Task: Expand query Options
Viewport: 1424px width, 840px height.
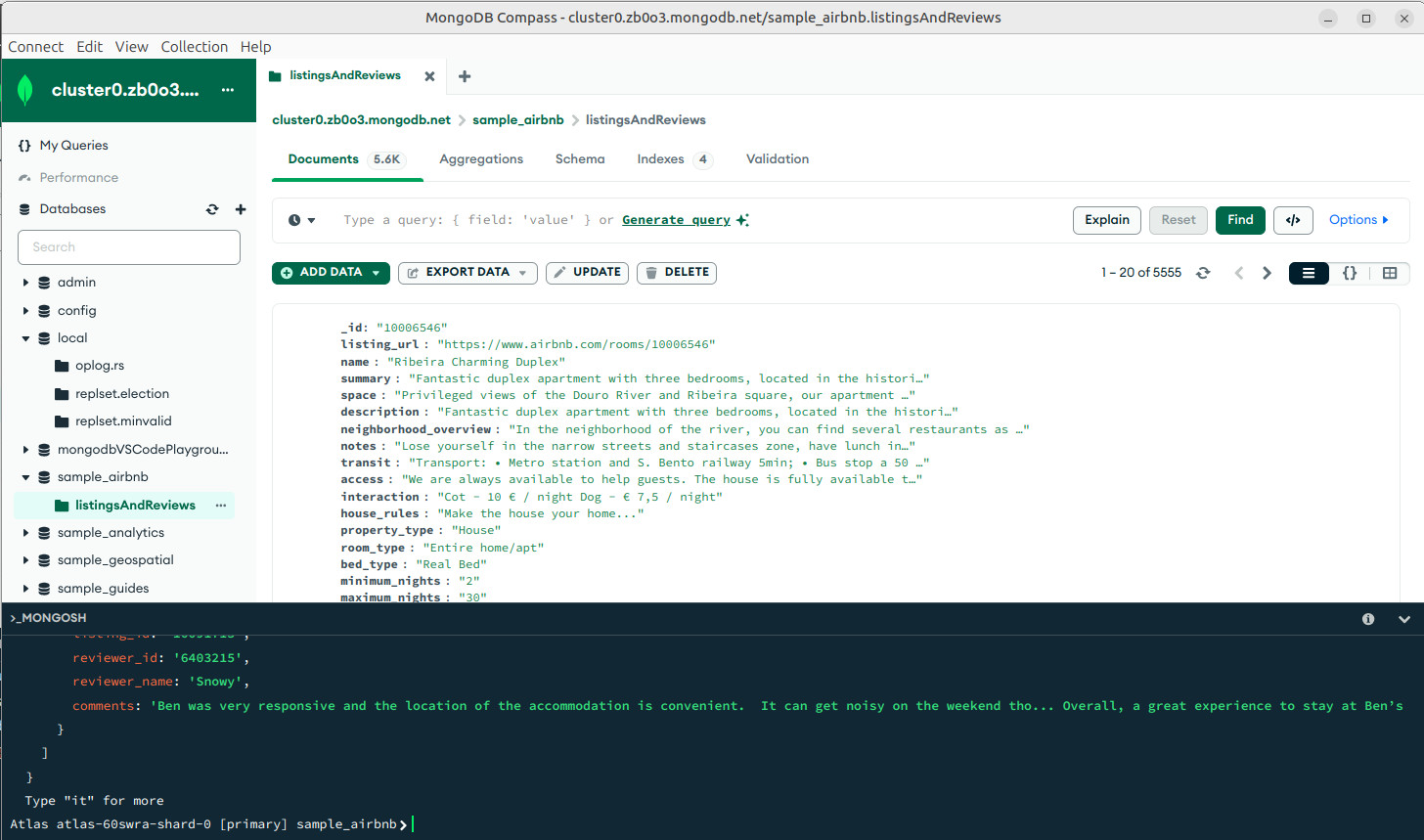Action: point(1358,220)
